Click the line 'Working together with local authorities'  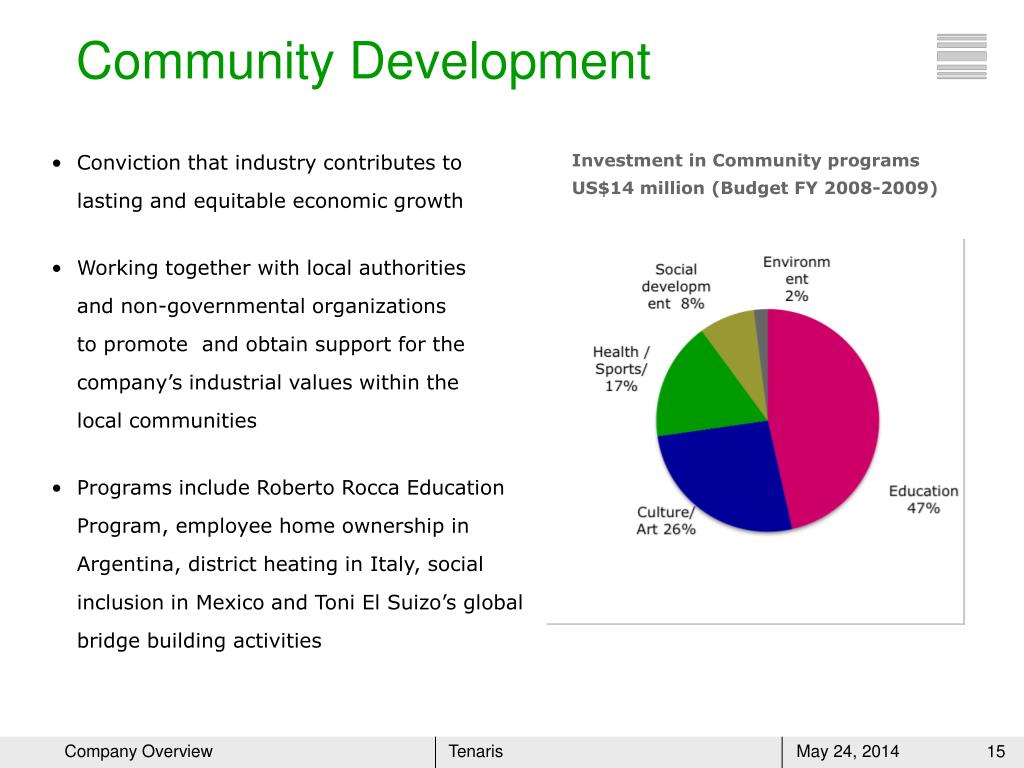271,268
